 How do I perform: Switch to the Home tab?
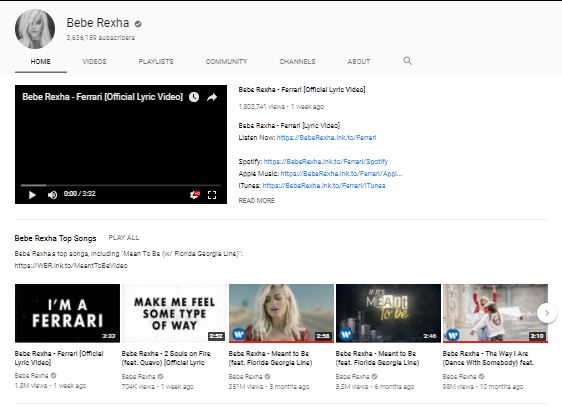pos(41,62)
